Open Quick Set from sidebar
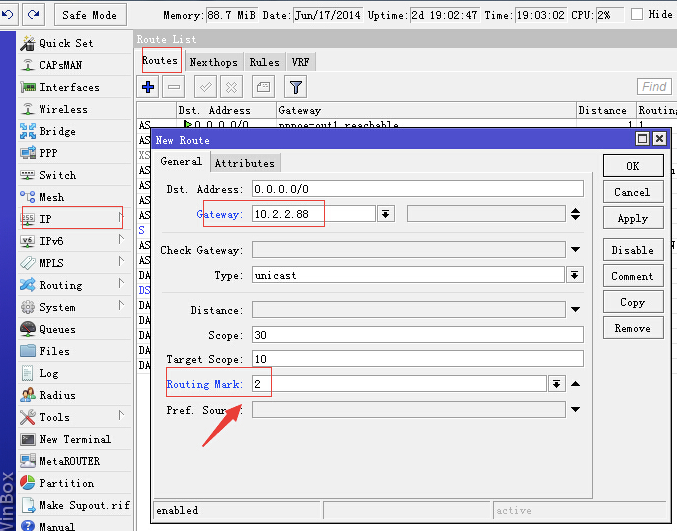The image size is (677, 531). point(74,43)
